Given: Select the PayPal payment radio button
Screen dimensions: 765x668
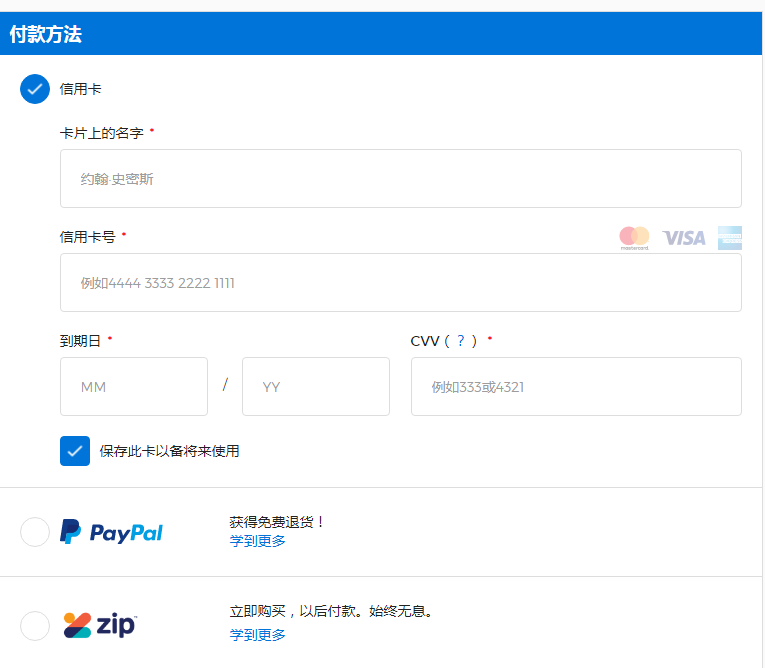Looking at the screenshot, I should tap(35, 532).
